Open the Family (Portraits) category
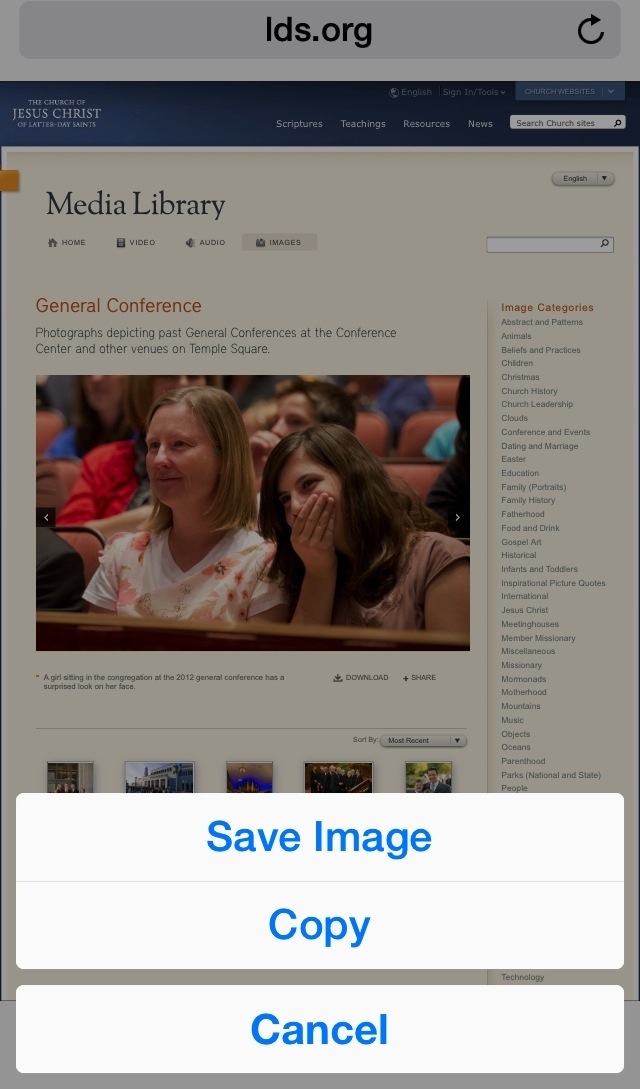 [534, 487]
